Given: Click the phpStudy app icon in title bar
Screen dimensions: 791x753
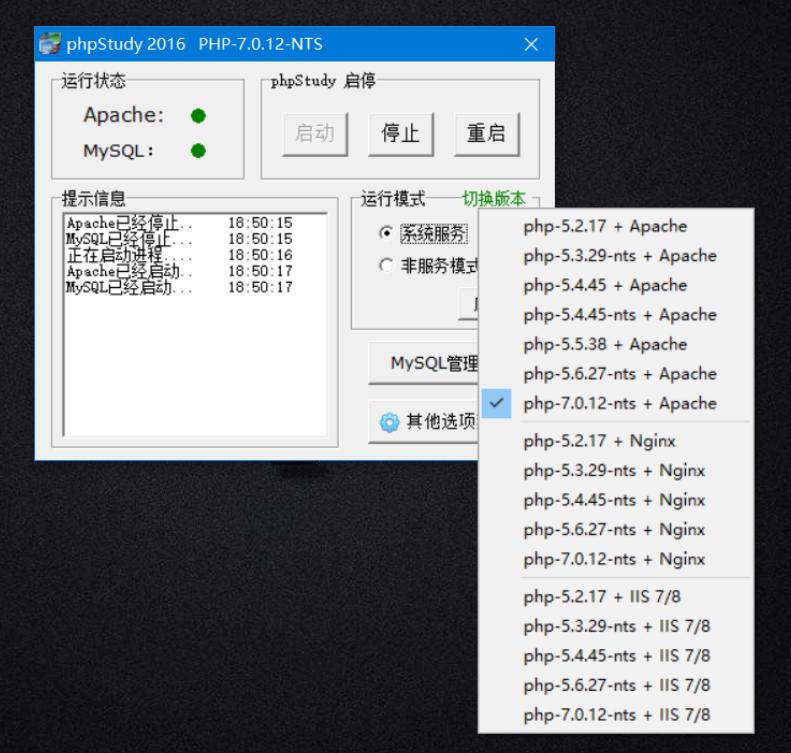Looking at the screenshot, I should click(50, 45).
